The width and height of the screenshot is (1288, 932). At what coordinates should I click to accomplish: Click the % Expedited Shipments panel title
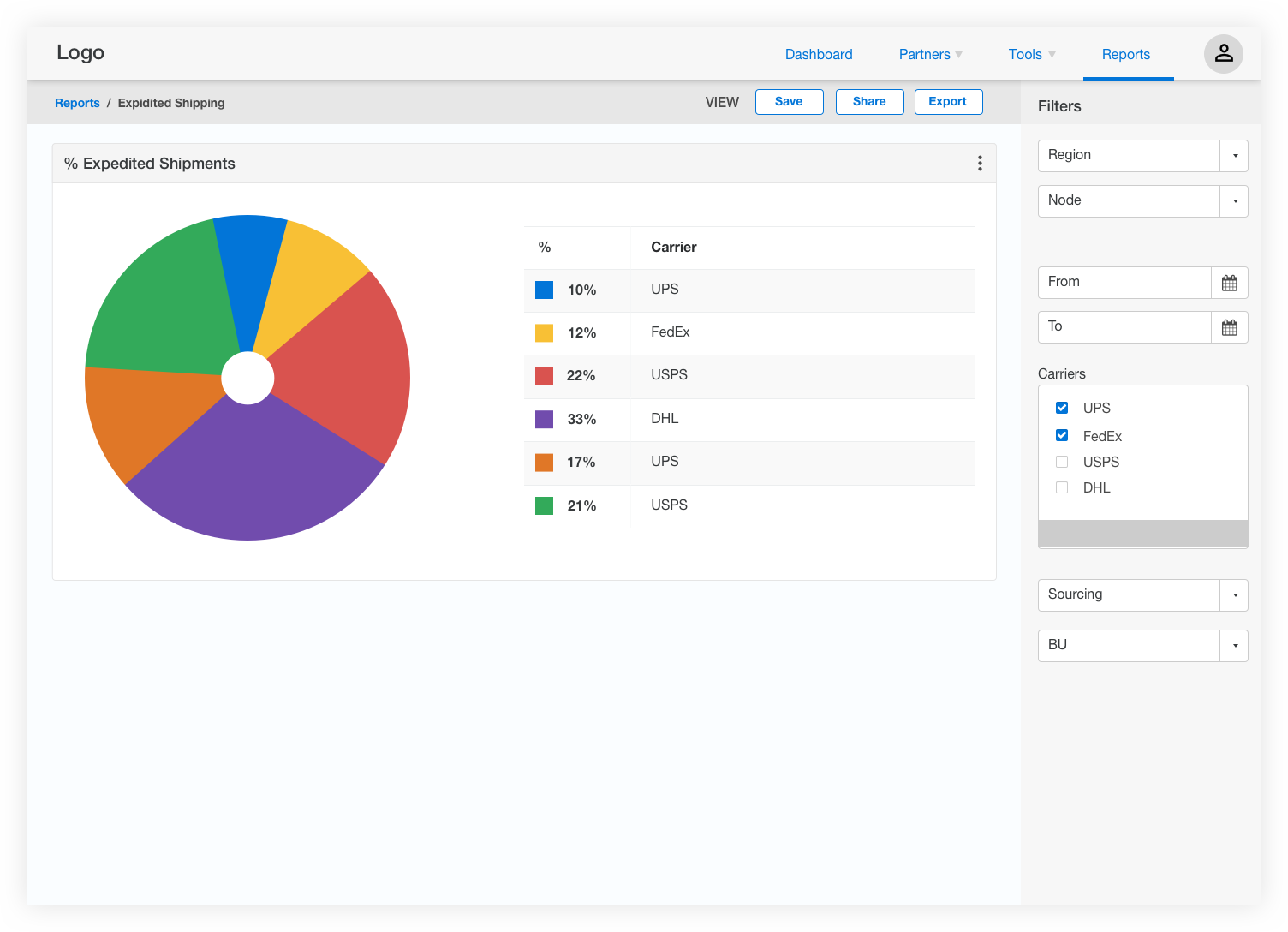click(x=150, y=164)
